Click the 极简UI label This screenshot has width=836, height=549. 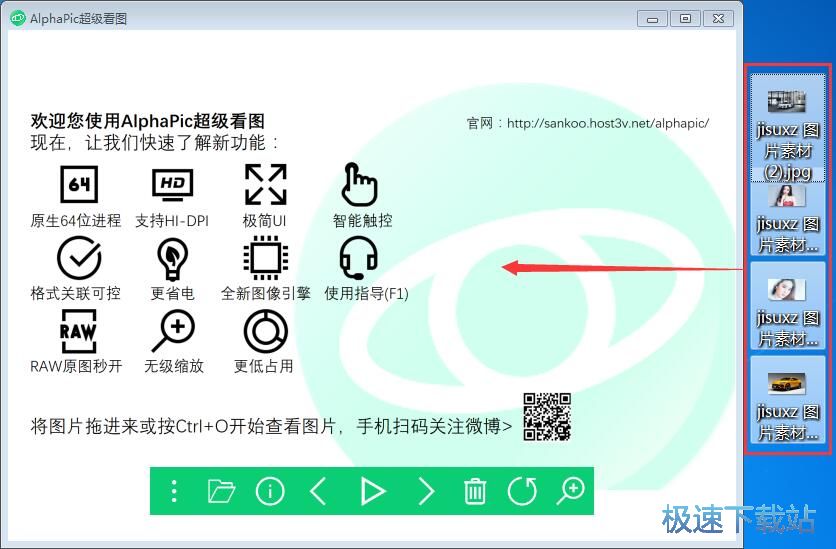pyautogui.click(x=264, y=221)
